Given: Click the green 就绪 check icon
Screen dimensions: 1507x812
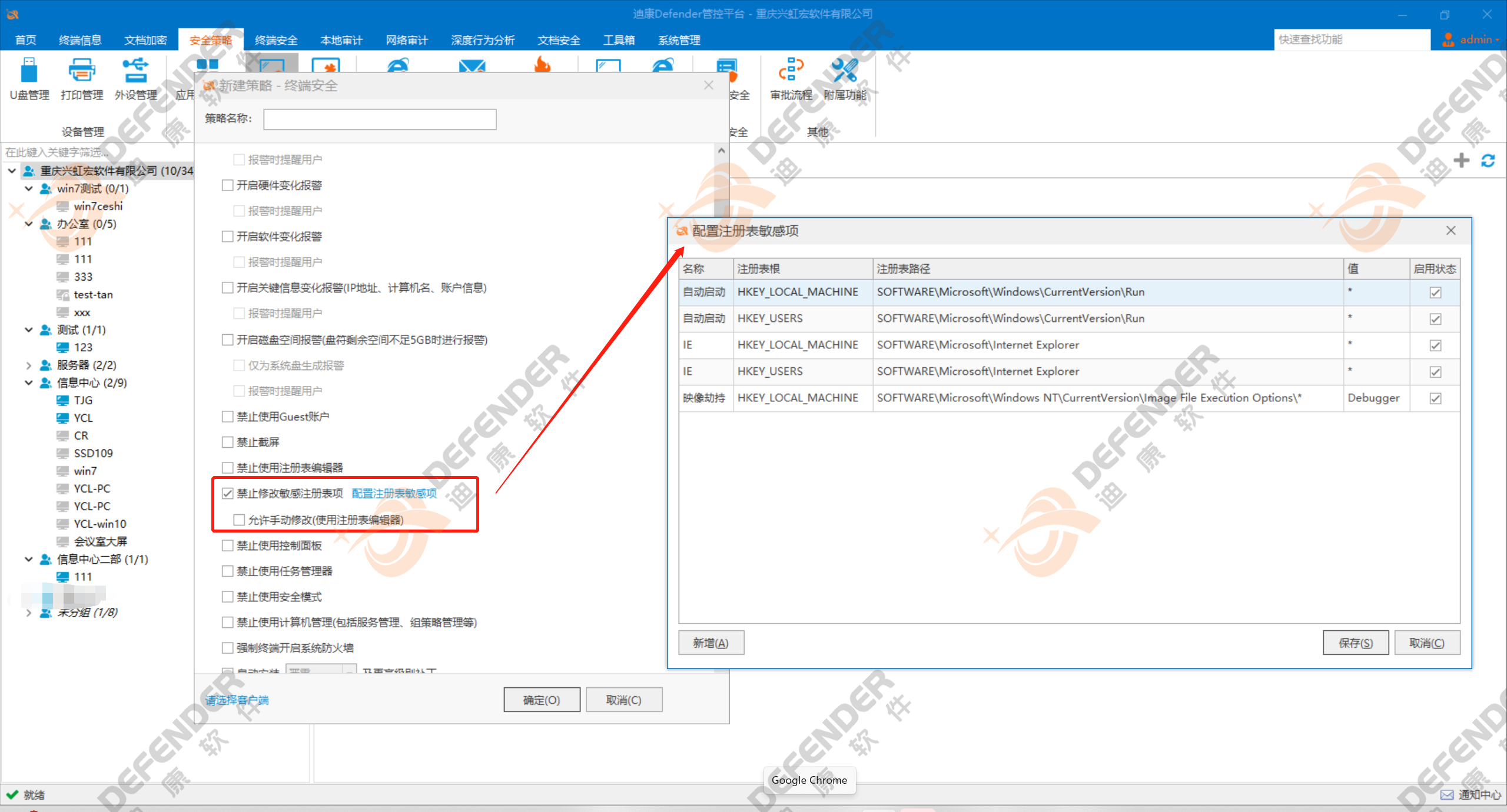Looking at the screenshot, I should pos(12,794).
